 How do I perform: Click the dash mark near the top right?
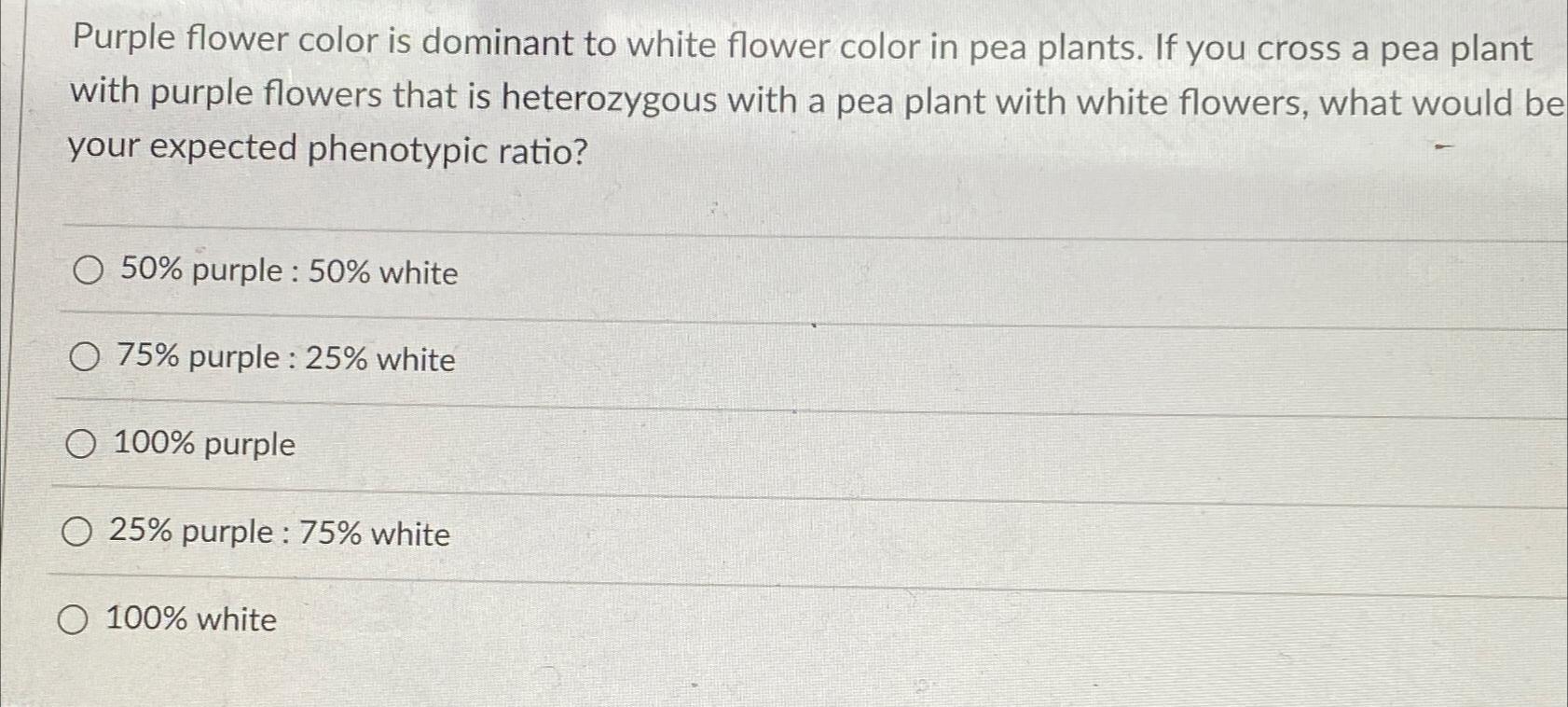pos(1445,146)
